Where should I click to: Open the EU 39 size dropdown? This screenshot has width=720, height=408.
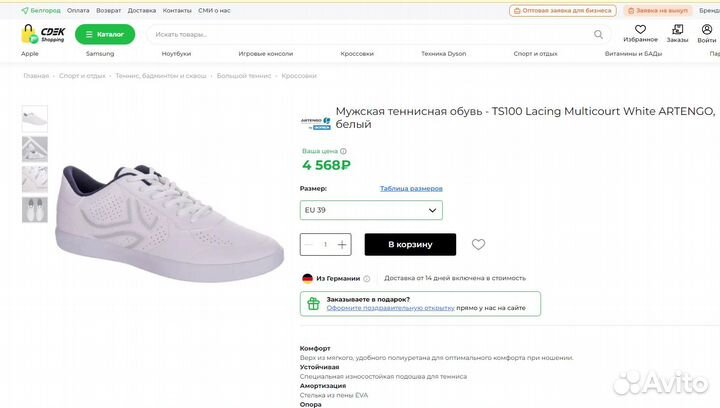[371, 210]
